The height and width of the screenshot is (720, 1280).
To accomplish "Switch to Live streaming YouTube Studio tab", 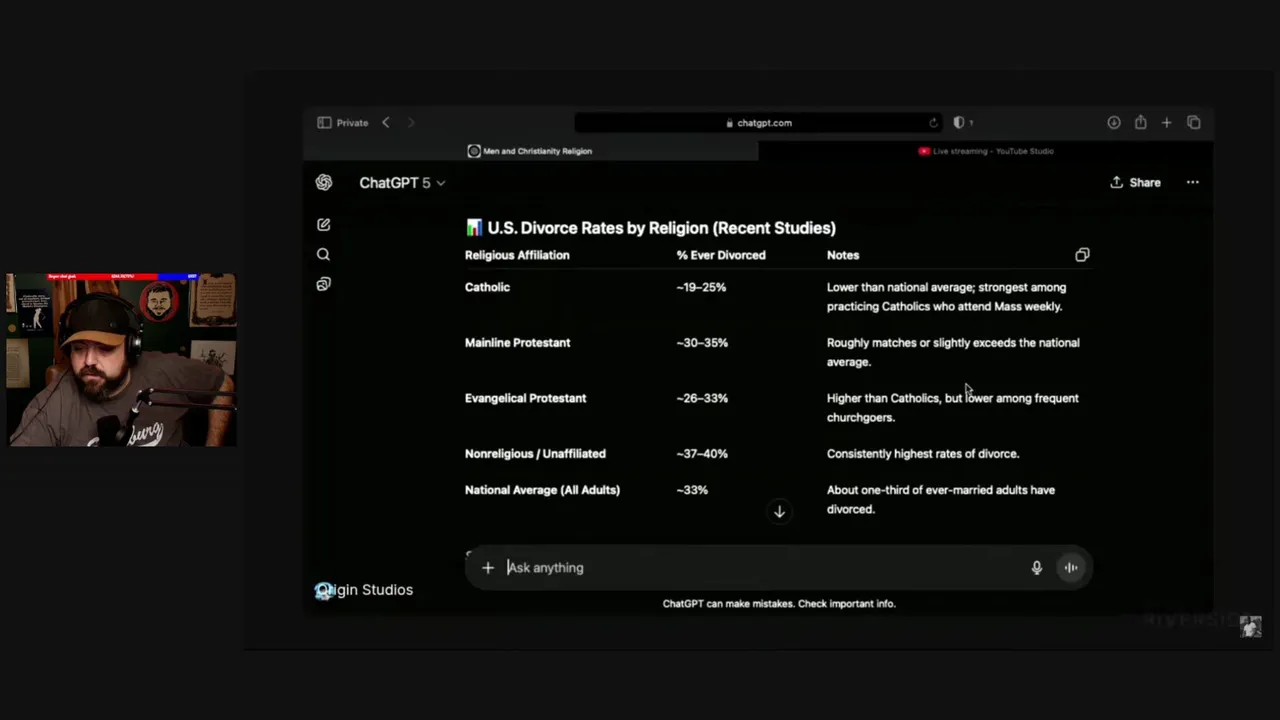I will [x=986, y=151].
